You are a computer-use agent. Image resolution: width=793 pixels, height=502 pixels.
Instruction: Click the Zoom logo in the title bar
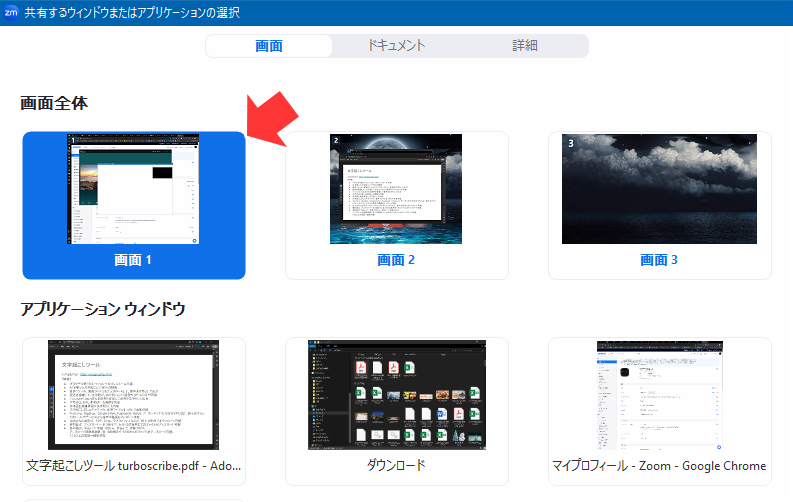click(12, 12)
